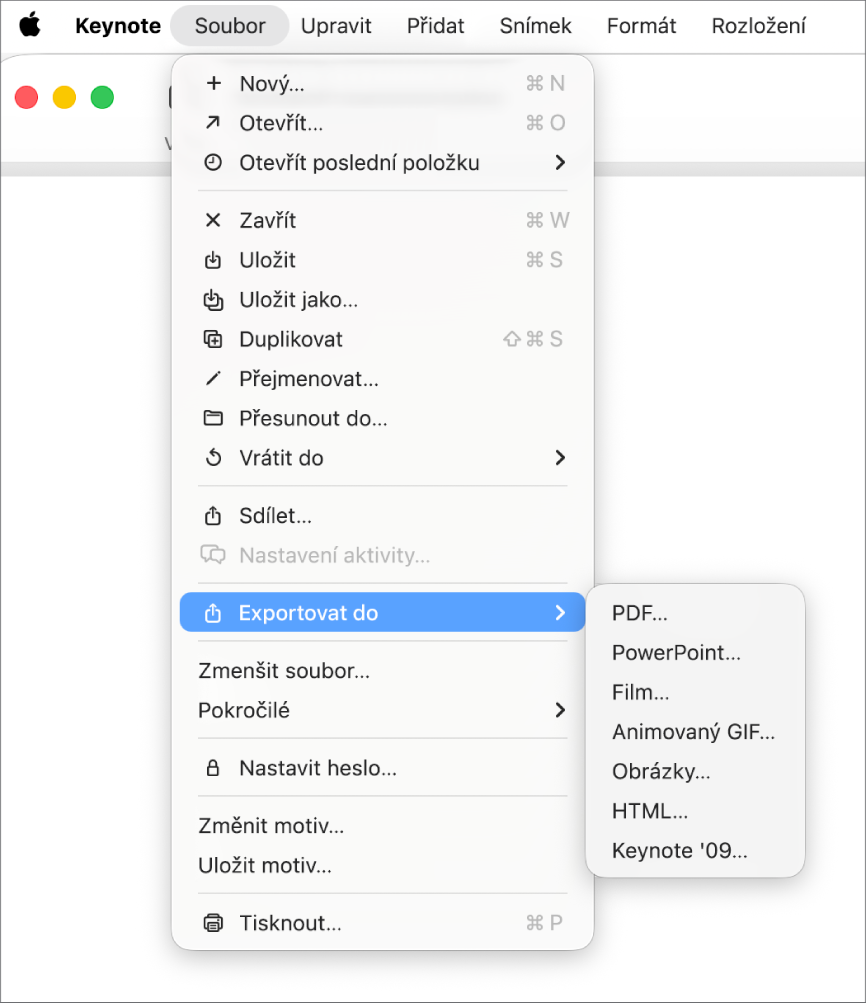Open the Upravit menu

coord(336,26)
